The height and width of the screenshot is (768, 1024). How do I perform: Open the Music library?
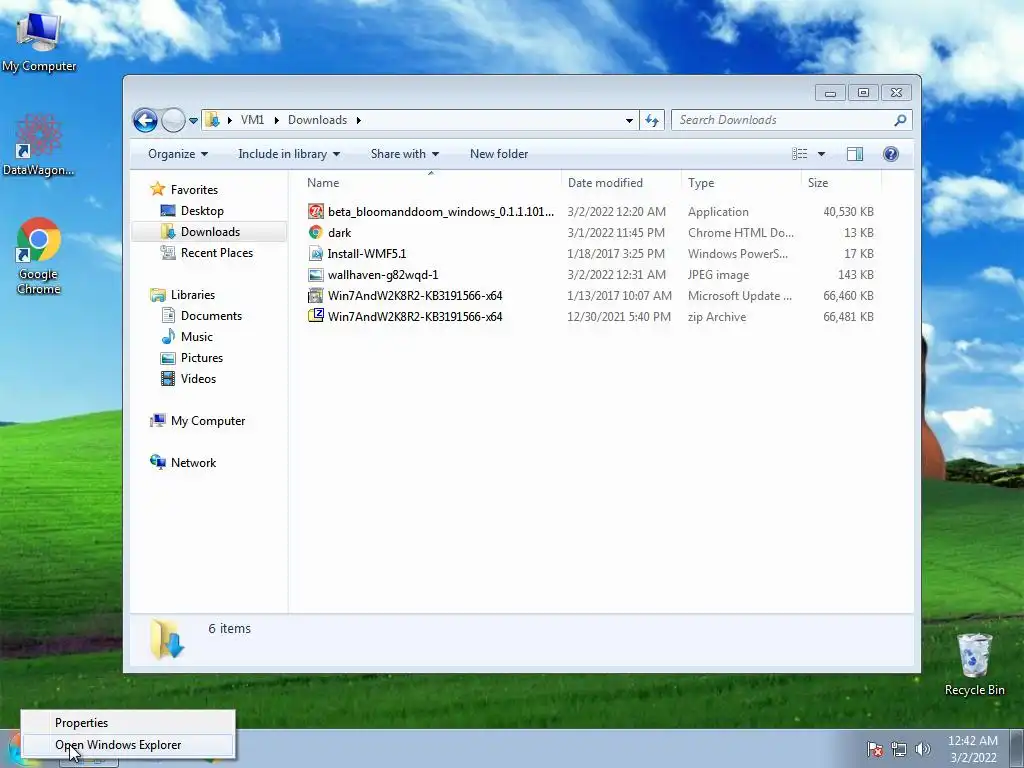point(197,337)
